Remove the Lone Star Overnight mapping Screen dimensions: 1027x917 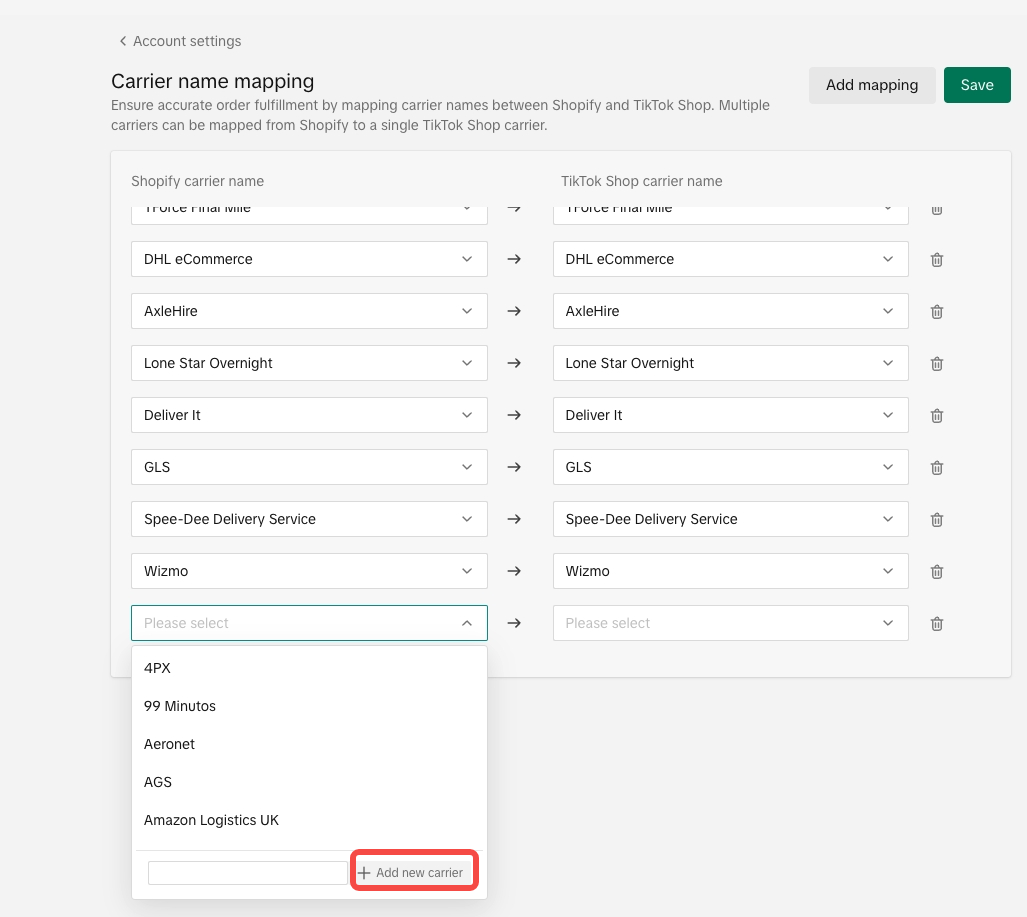[936, 364]
